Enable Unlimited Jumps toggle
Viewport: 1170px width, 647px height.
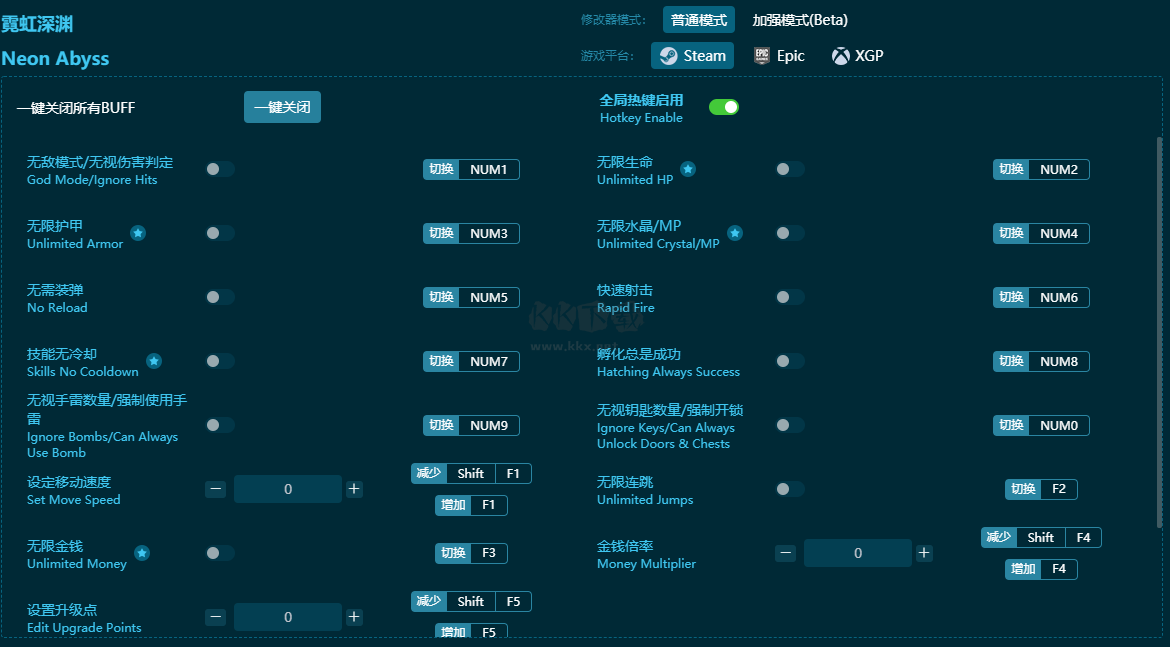pyautogui.click(x=790, y=490)
